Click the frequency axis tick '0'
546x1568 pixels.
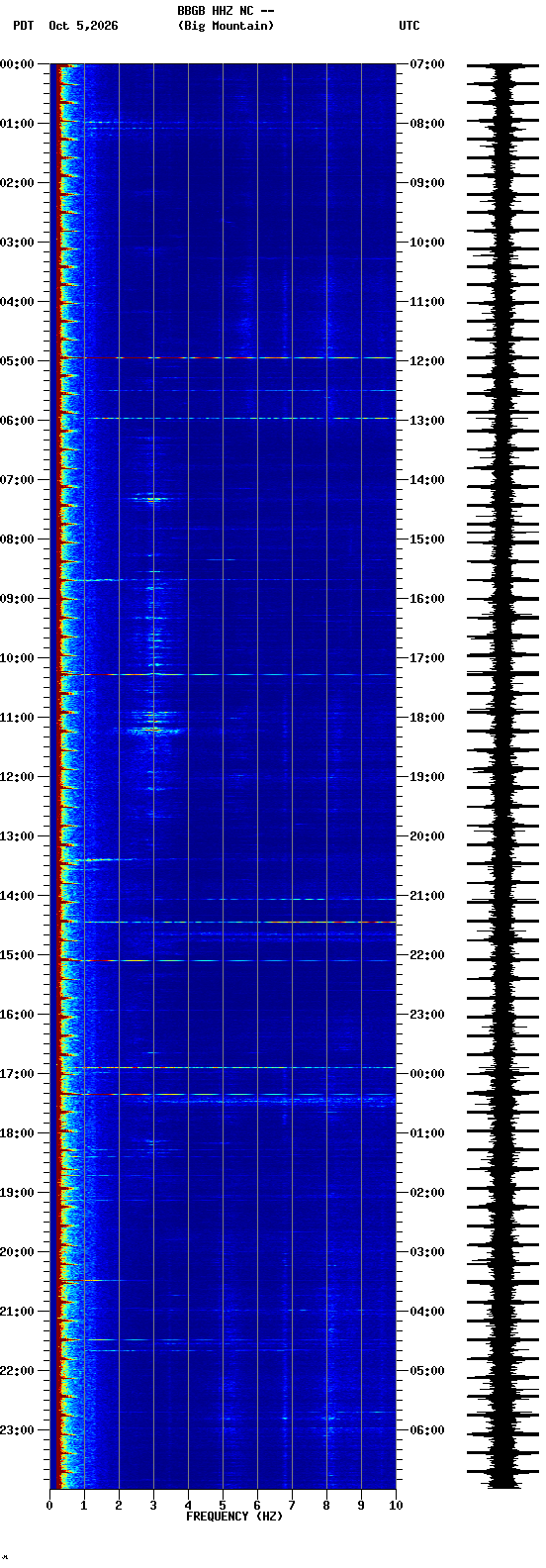(x=49, y=1506)
